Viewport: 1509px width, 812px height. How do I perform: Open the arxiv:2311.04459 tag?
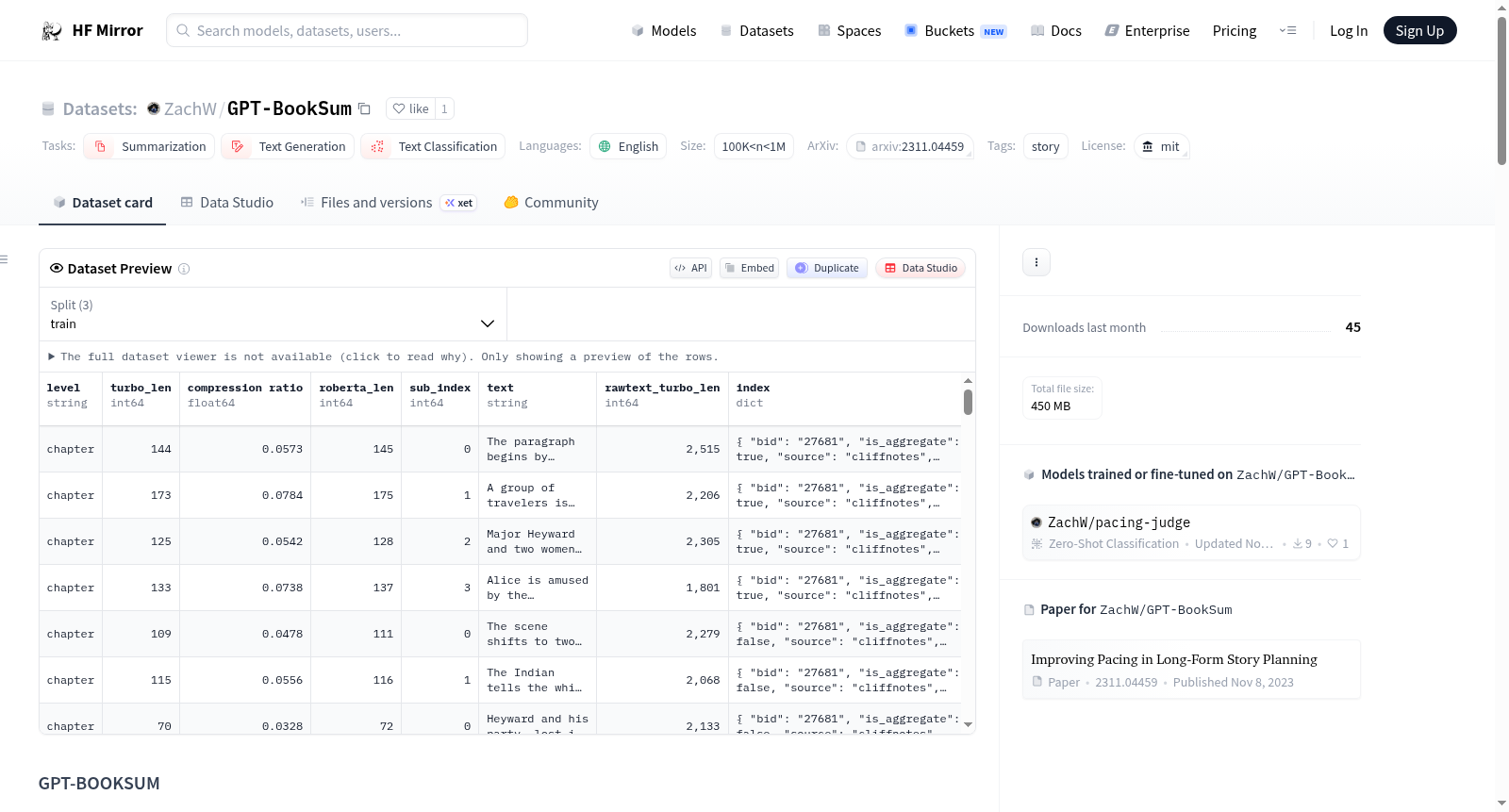click(x=910, y=146)
